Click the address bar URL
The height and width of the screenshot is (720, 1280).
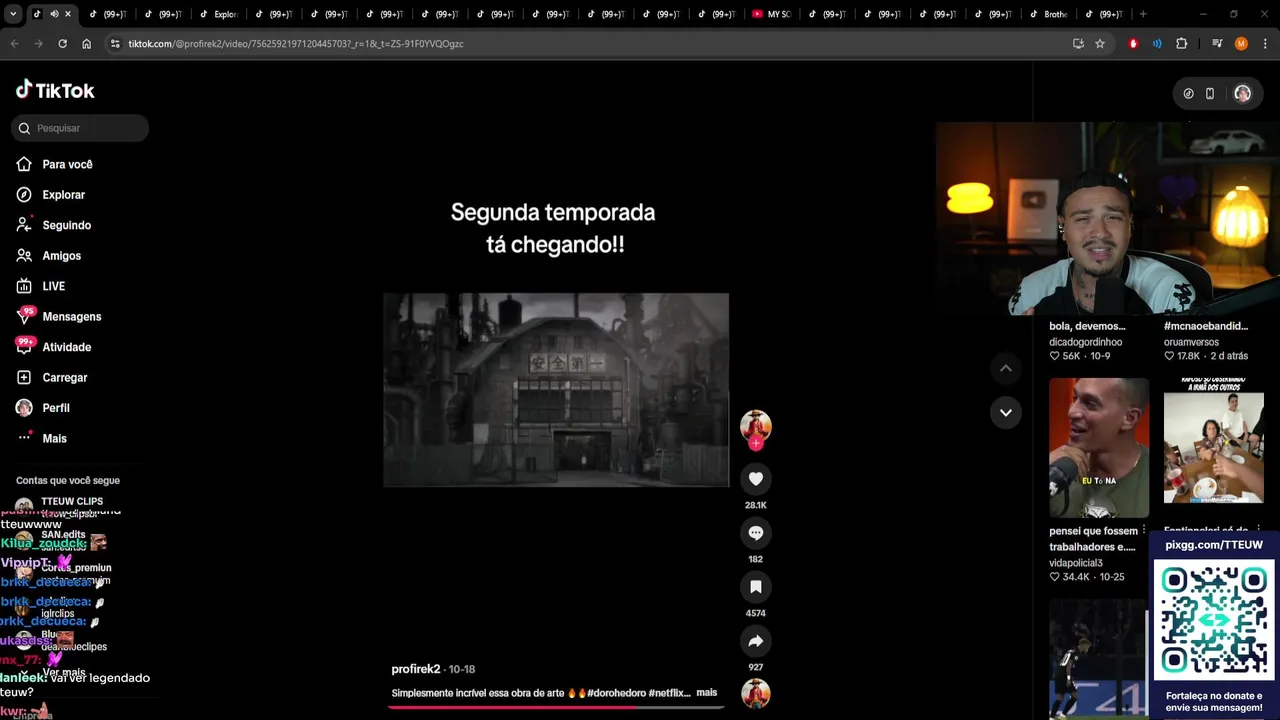pyautogui.click(x=295, y=44)
